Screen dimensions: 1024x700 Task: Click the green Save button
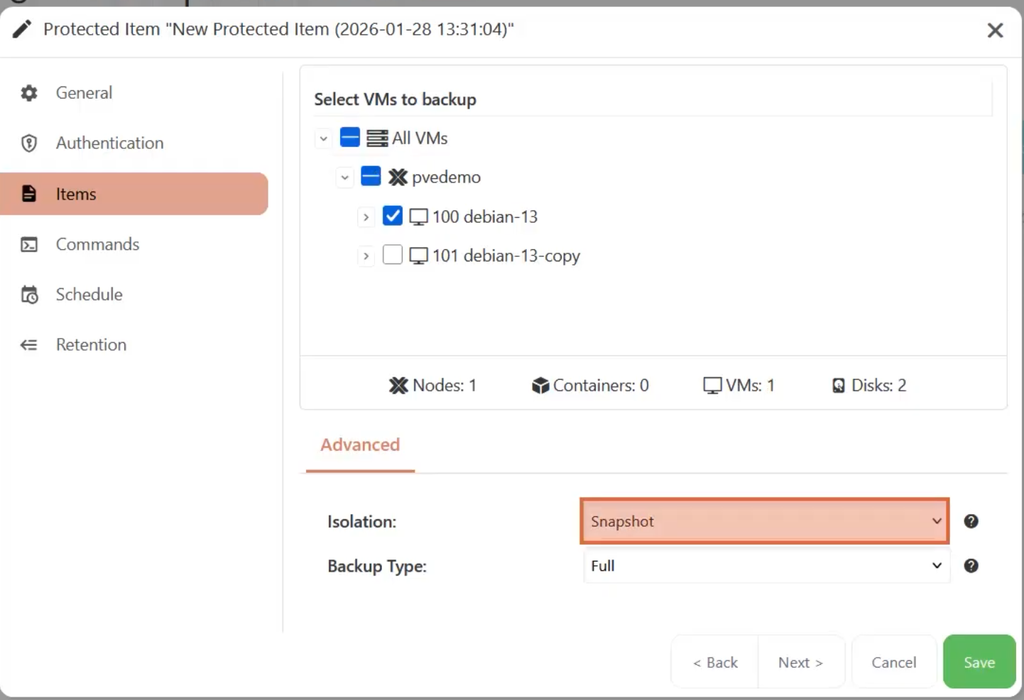click(979, 662)
